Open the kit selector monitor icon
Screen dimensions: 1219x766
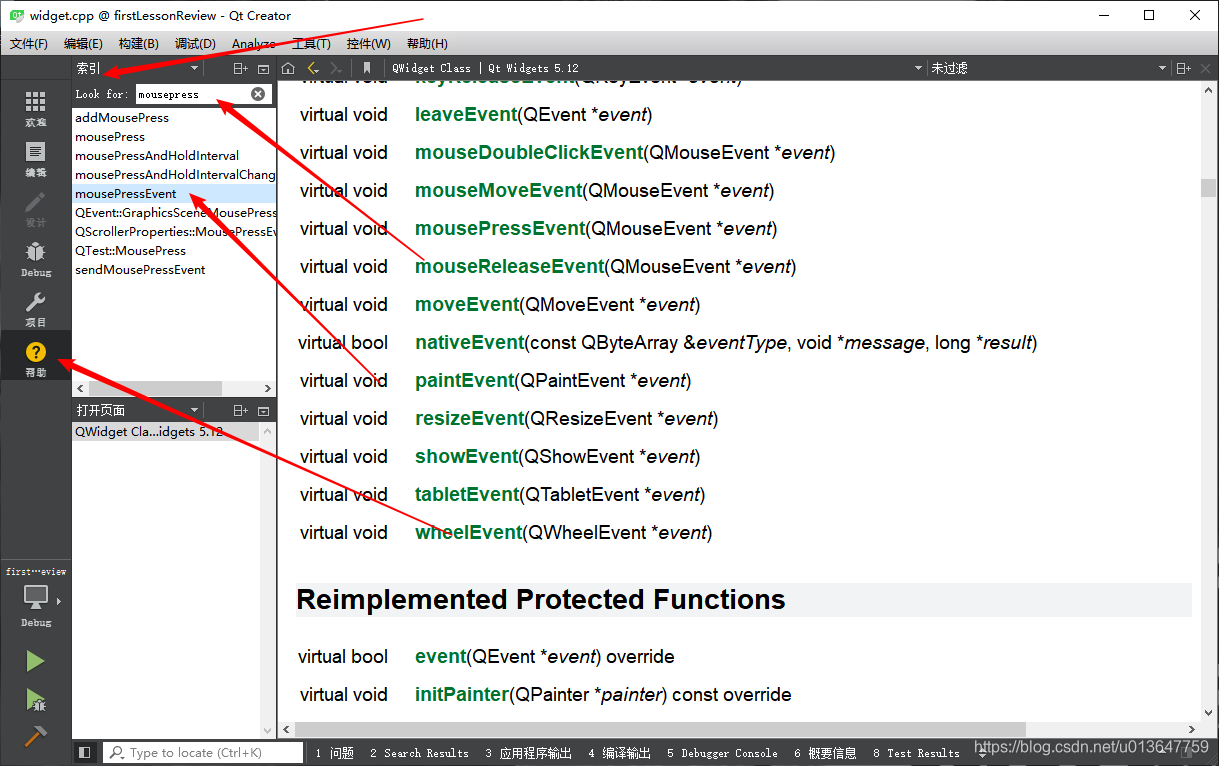click(35, 597)
